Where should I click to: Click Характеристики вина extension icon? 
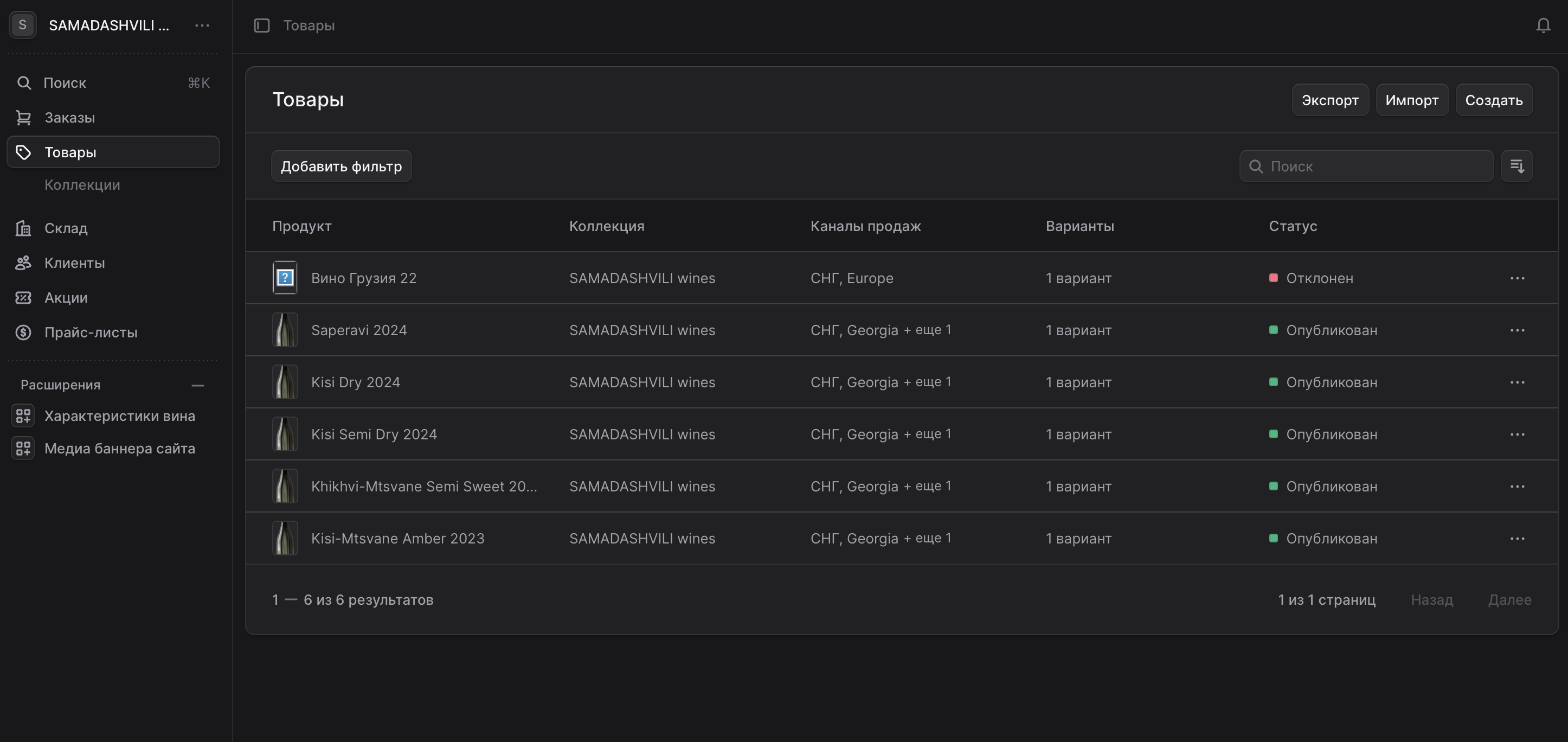23,415
